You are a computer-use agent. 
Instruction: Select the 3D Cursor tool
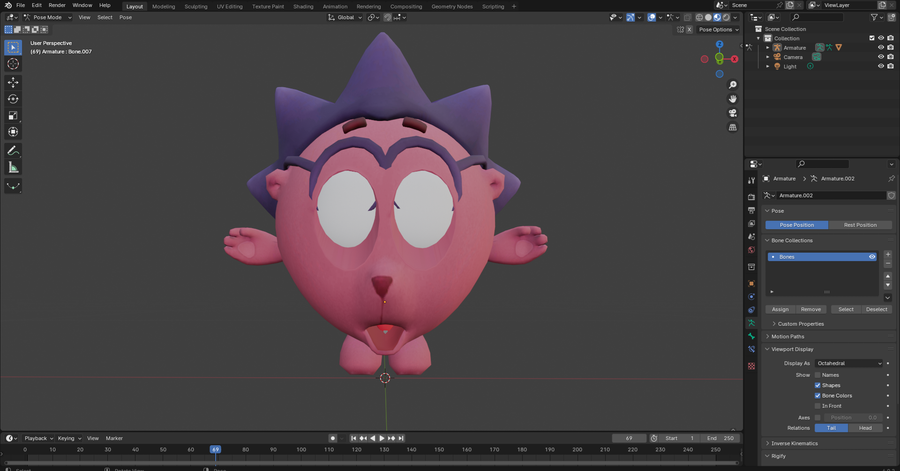13,64
